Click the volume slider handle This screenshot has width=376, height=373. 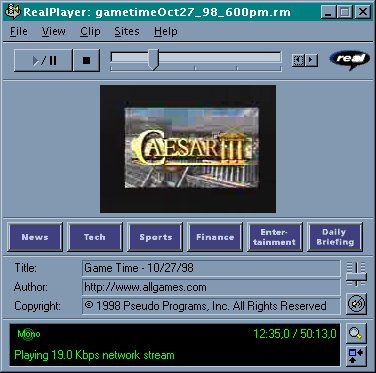point(356,277)
